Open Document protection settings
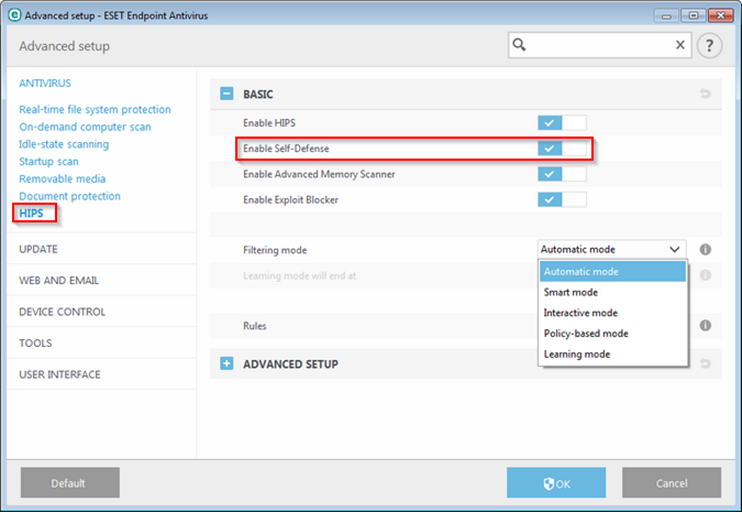 point(70,196)
